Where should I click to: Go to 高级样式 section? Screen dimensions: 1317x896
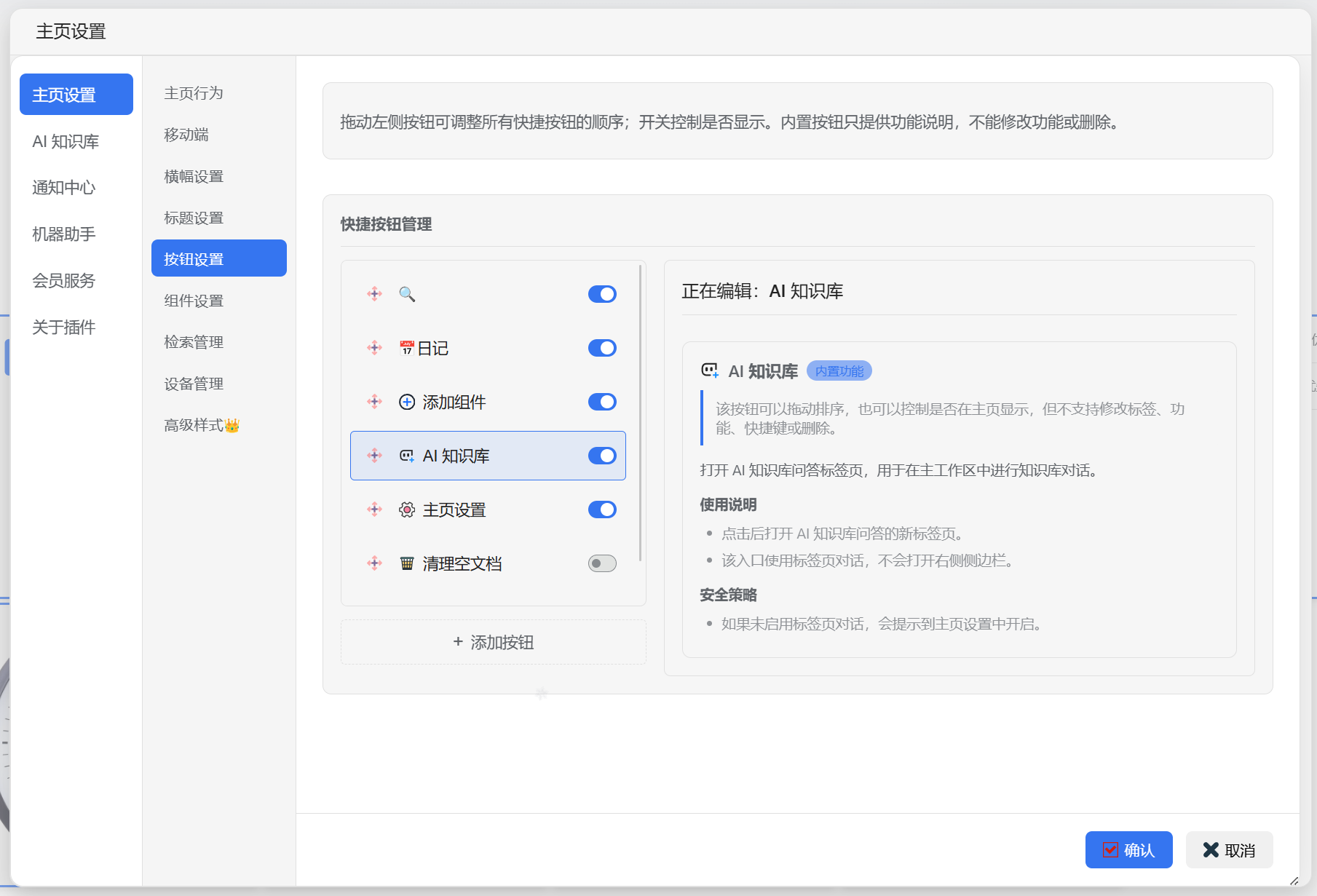pyautogui.click(x=219, y=425)
